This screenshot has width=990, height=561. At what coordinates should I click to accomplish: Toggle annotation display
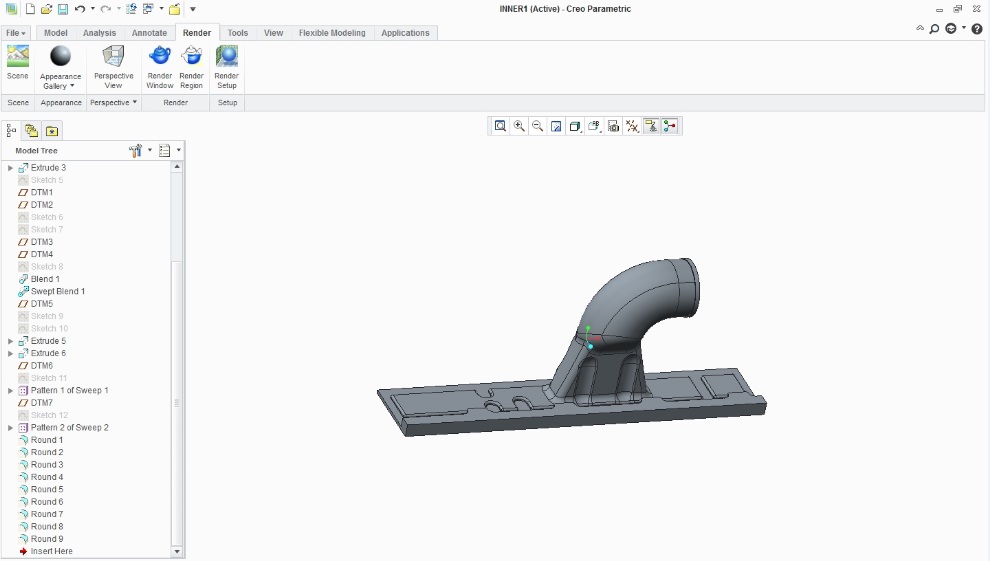point(651,126)
